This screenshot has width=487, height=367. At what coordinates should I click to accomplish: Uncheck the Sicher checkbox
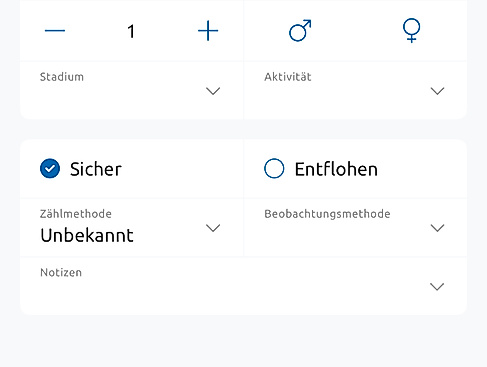click(x=50, y=168)
